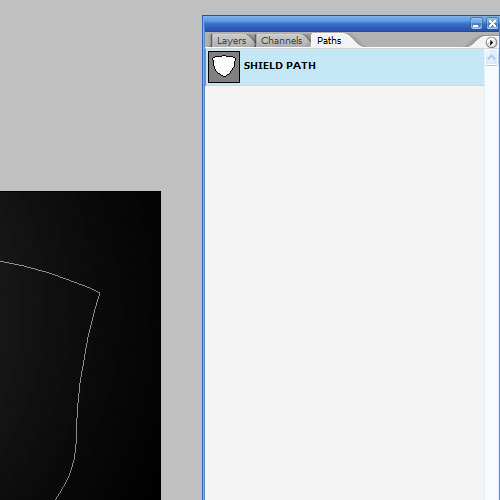The image size is (500, 500).
Task: Open the Paths panel flyout menu arrow
Action: click(491, 42)
